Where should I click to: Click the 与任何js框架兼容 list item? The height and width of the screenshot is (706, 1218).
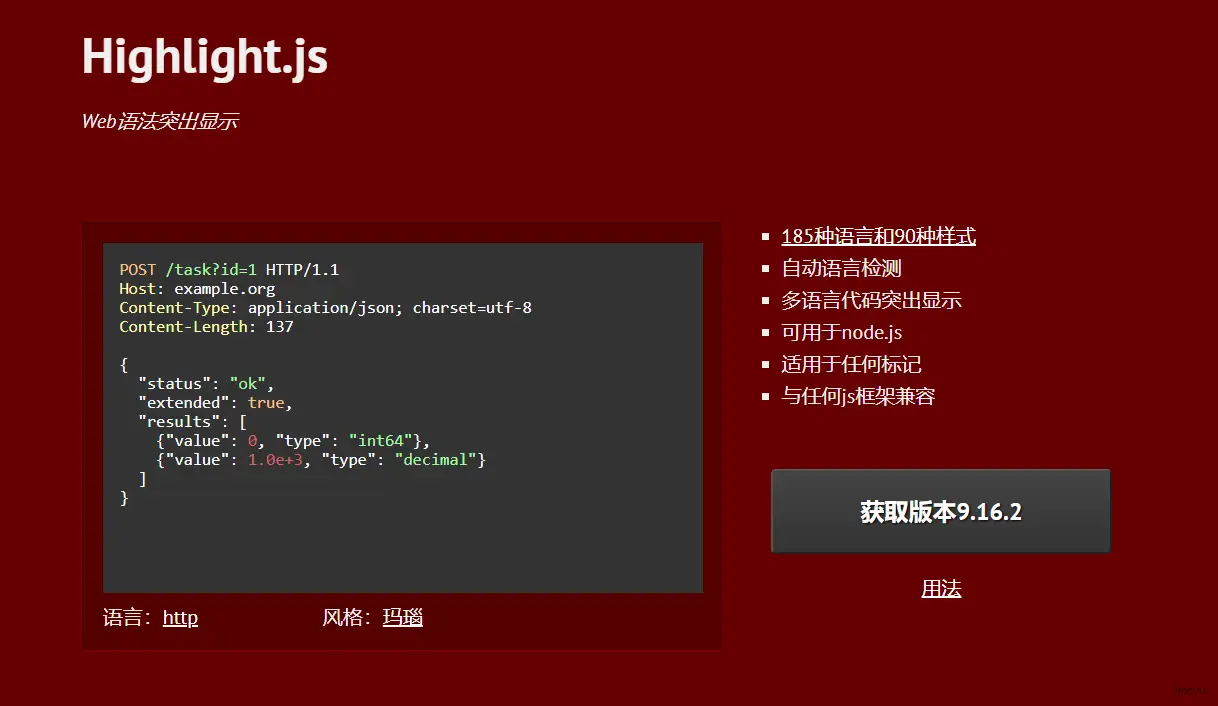(x=858, y=396)
